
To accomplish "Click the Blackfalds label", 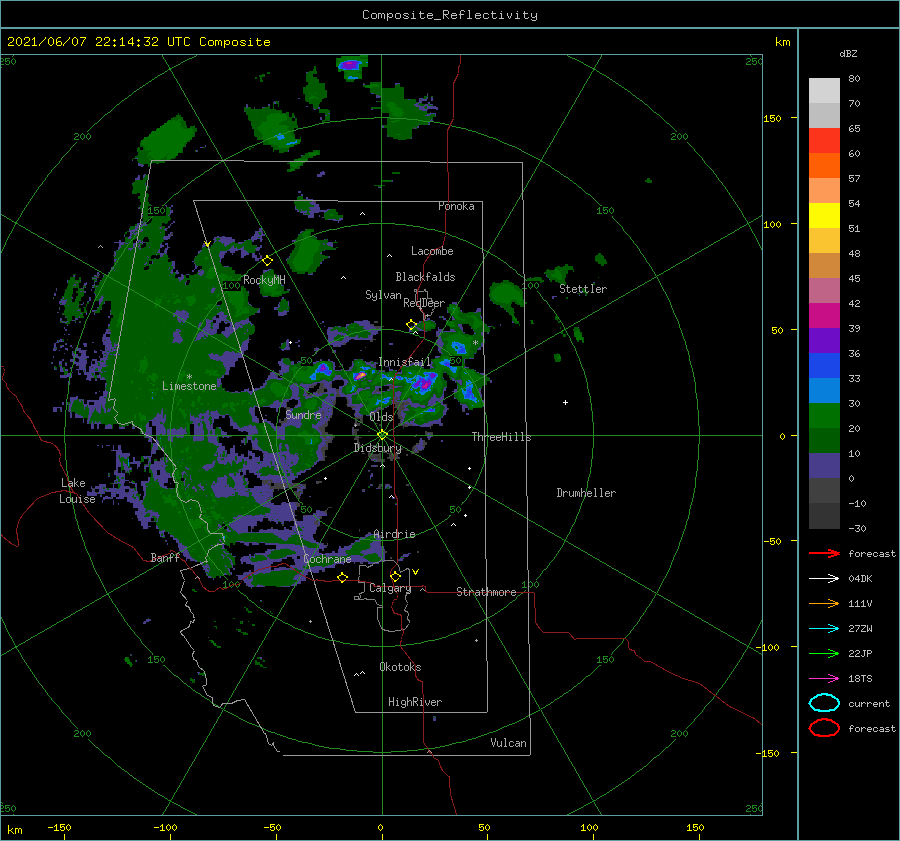I will [x=425, y=277].
